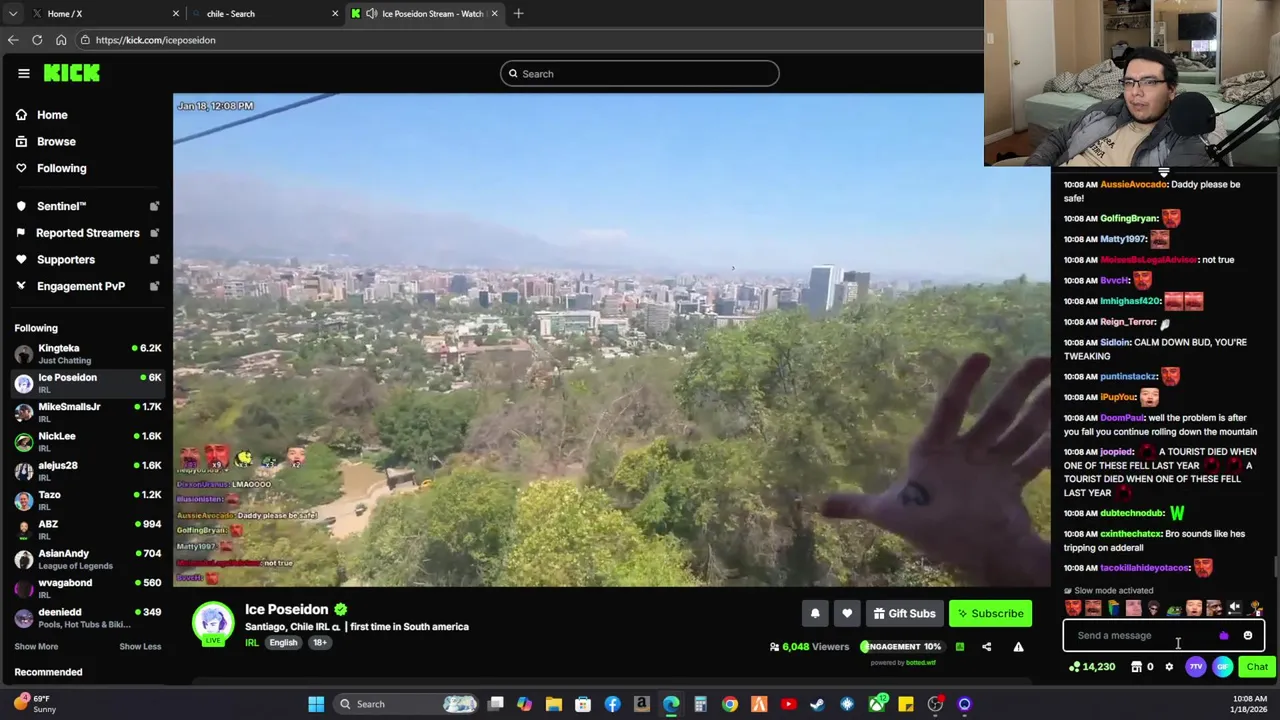1280x720 pixels.
Task: Expand the browser tab list dropdown
Action: point(13,13)
